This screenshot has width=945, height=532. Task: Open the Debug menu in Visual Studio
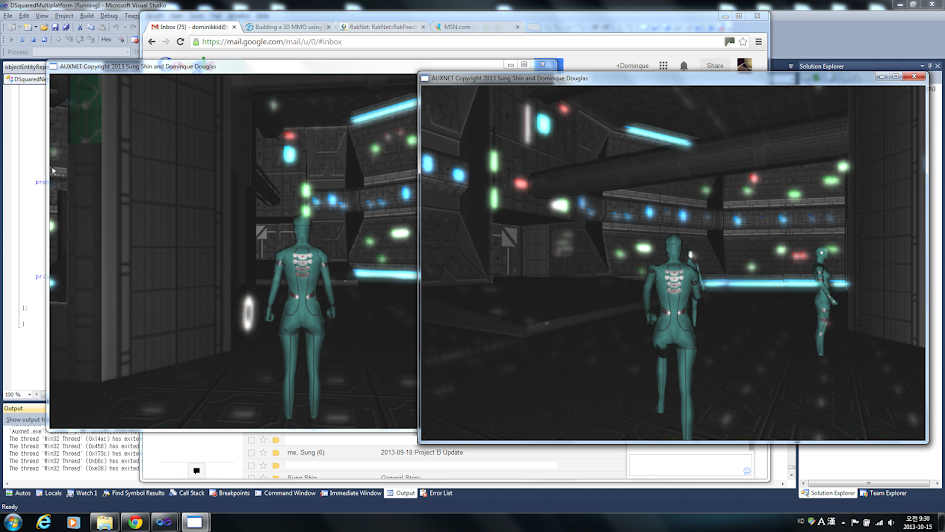(109, 16)
